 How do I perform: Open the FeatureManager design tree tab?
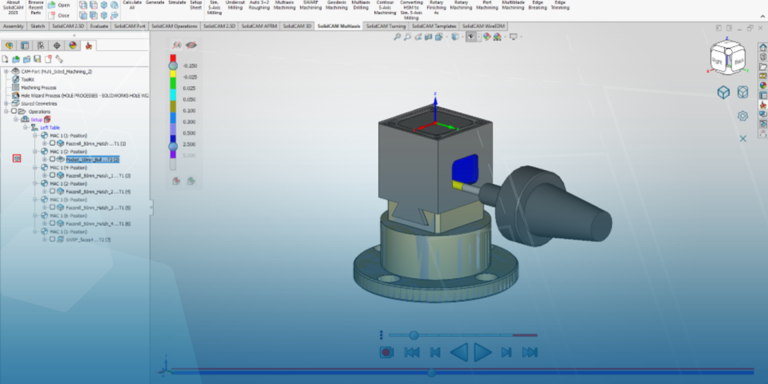[9, 46]
